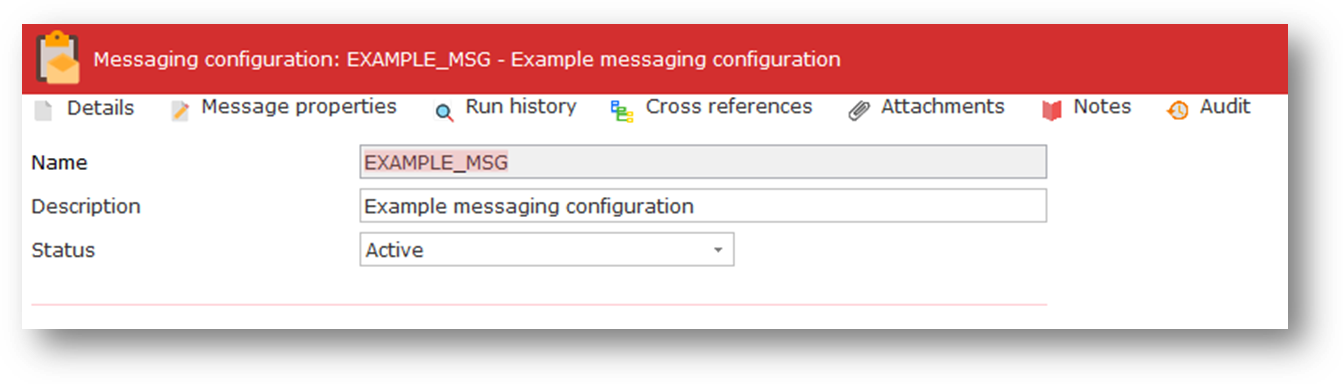
Task: Click the Run history magnifier icon
Action: pos(445,112)
